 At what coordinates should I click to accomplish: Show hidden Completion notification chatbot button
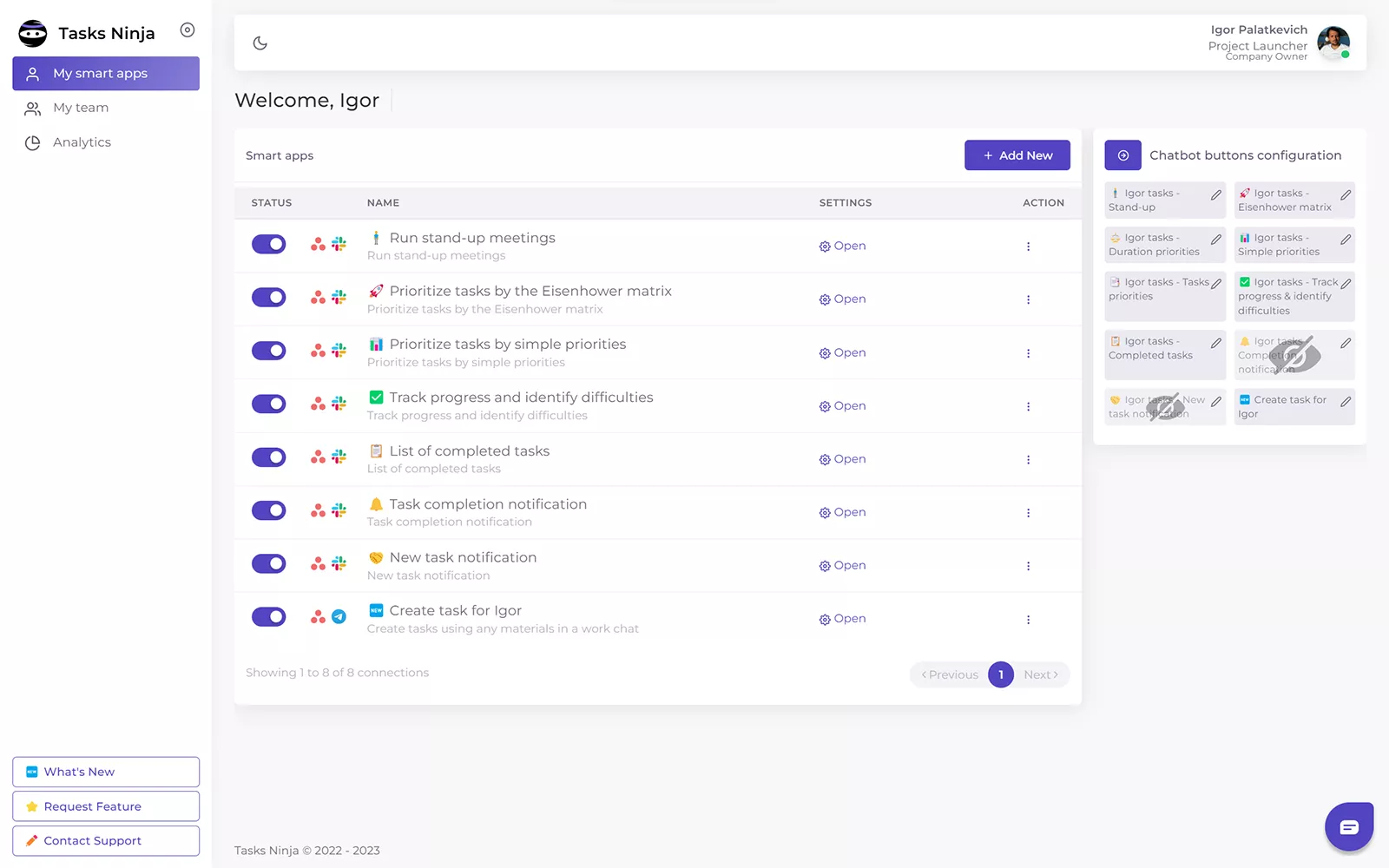[x=1294, y=355]
